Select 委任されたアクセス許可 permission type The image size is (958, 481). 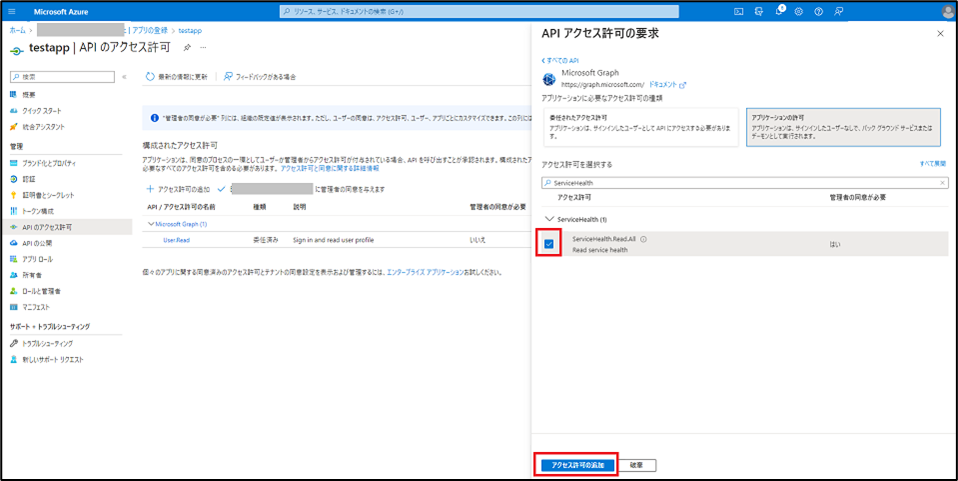coord(641,128)
